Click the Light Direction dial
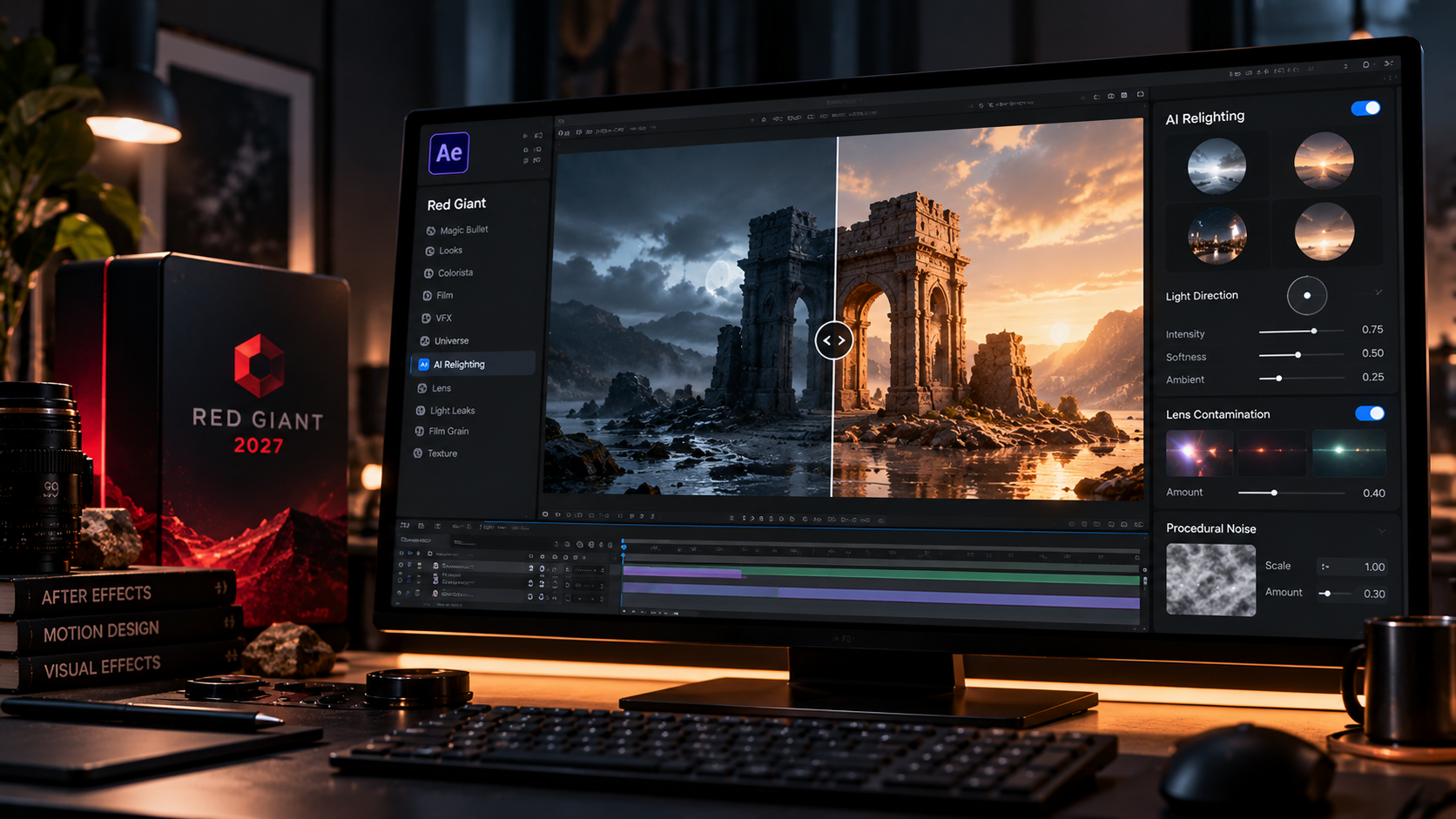 click(x=1307, y=296)
